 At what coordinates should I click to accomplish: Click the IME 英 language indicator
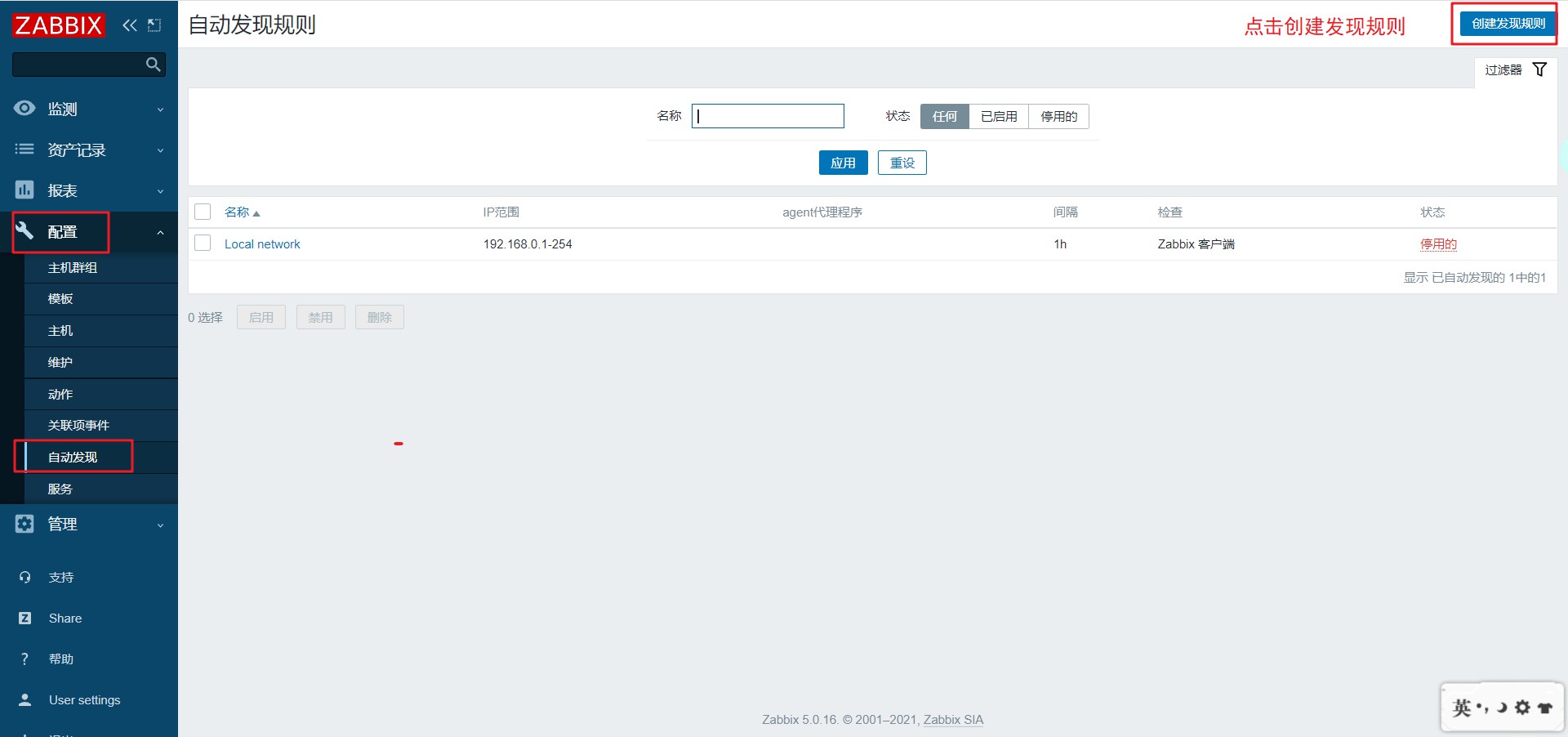1462,708
